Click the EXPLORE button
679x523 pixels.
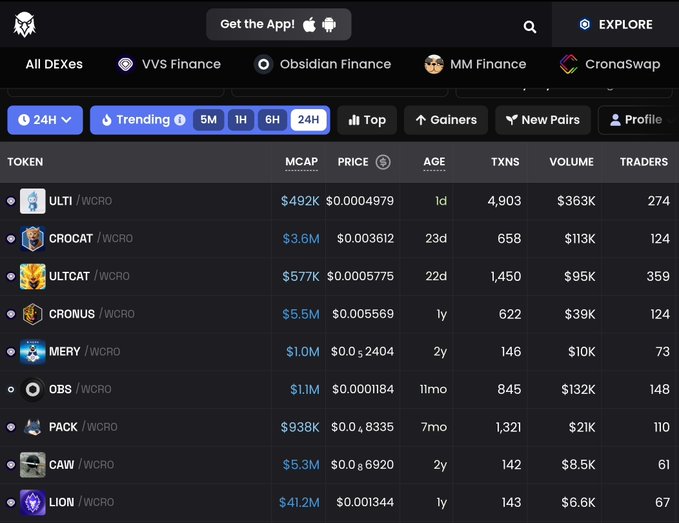[615, 24]
